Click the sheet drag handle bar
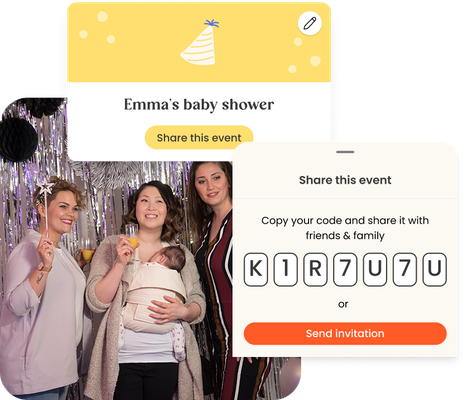The image size is (465, 400). pyautogui.click(x=345, y=152)
